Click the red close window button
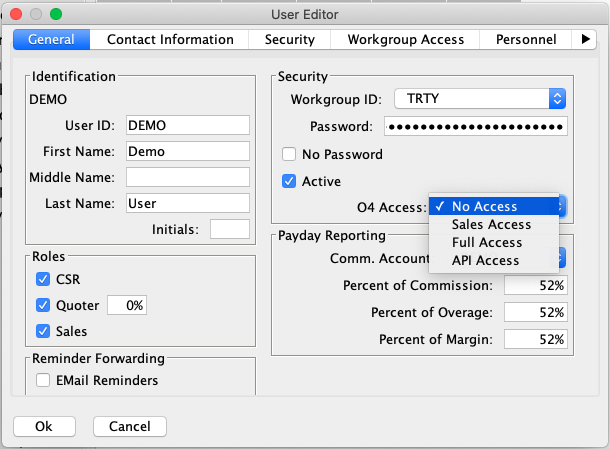Image resolution: width=610 pixels, height=449 pixels. pyautogui.click(x=16, y=14)
